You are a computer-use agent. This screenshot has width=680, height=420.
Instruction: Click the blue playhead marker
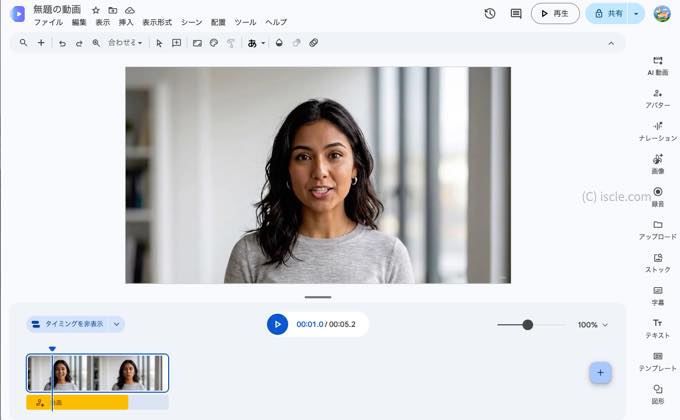coord(52,349)
